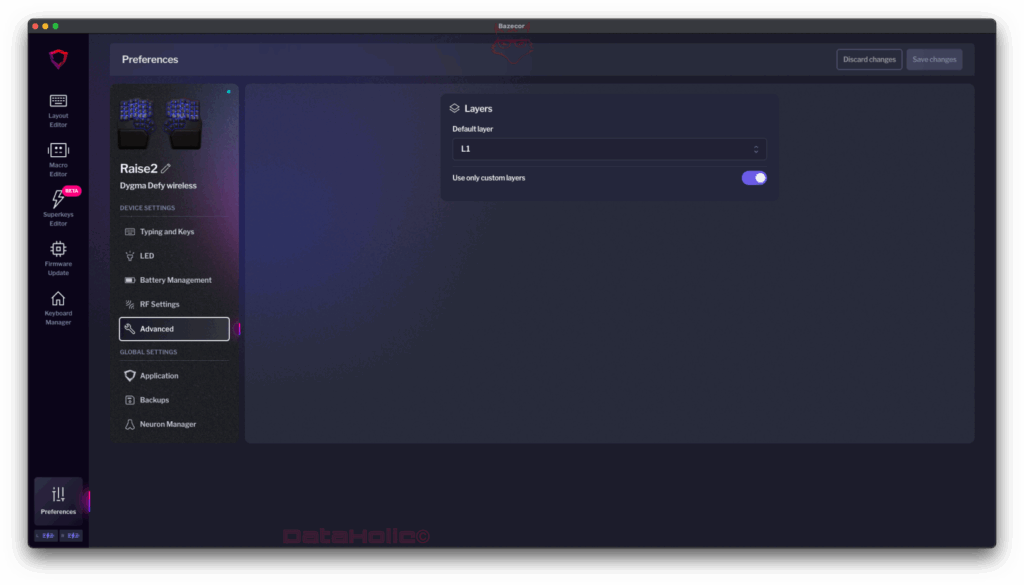Open the LED settings section
Image resolution: width=1024 pixels, height=585 pixels.
pyautogui.click(x=147, y=256)
